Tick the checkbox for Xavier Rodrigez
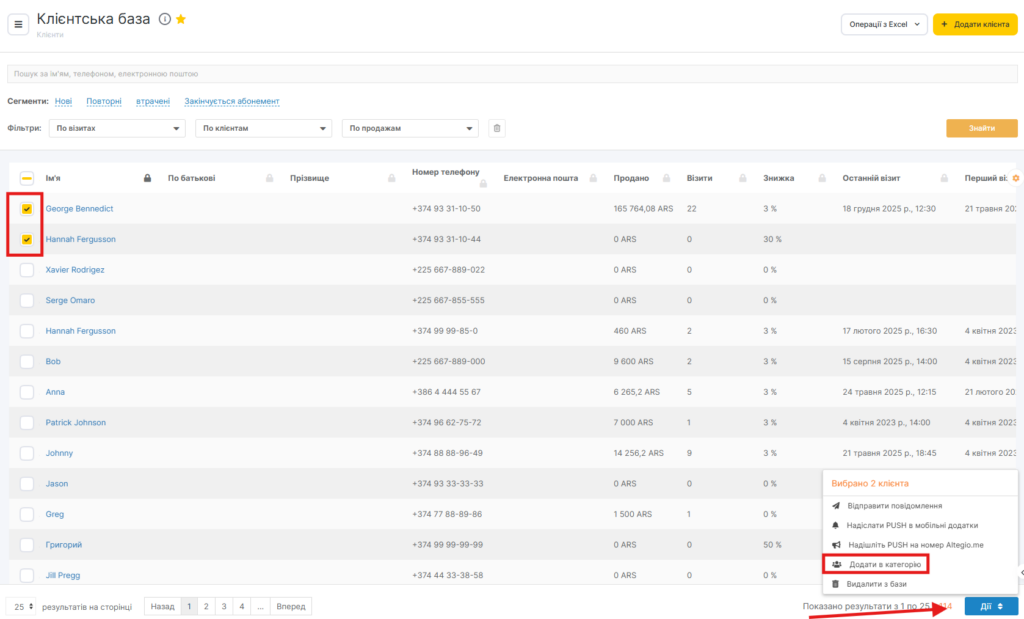1024x619 pixels. [27, 270]
